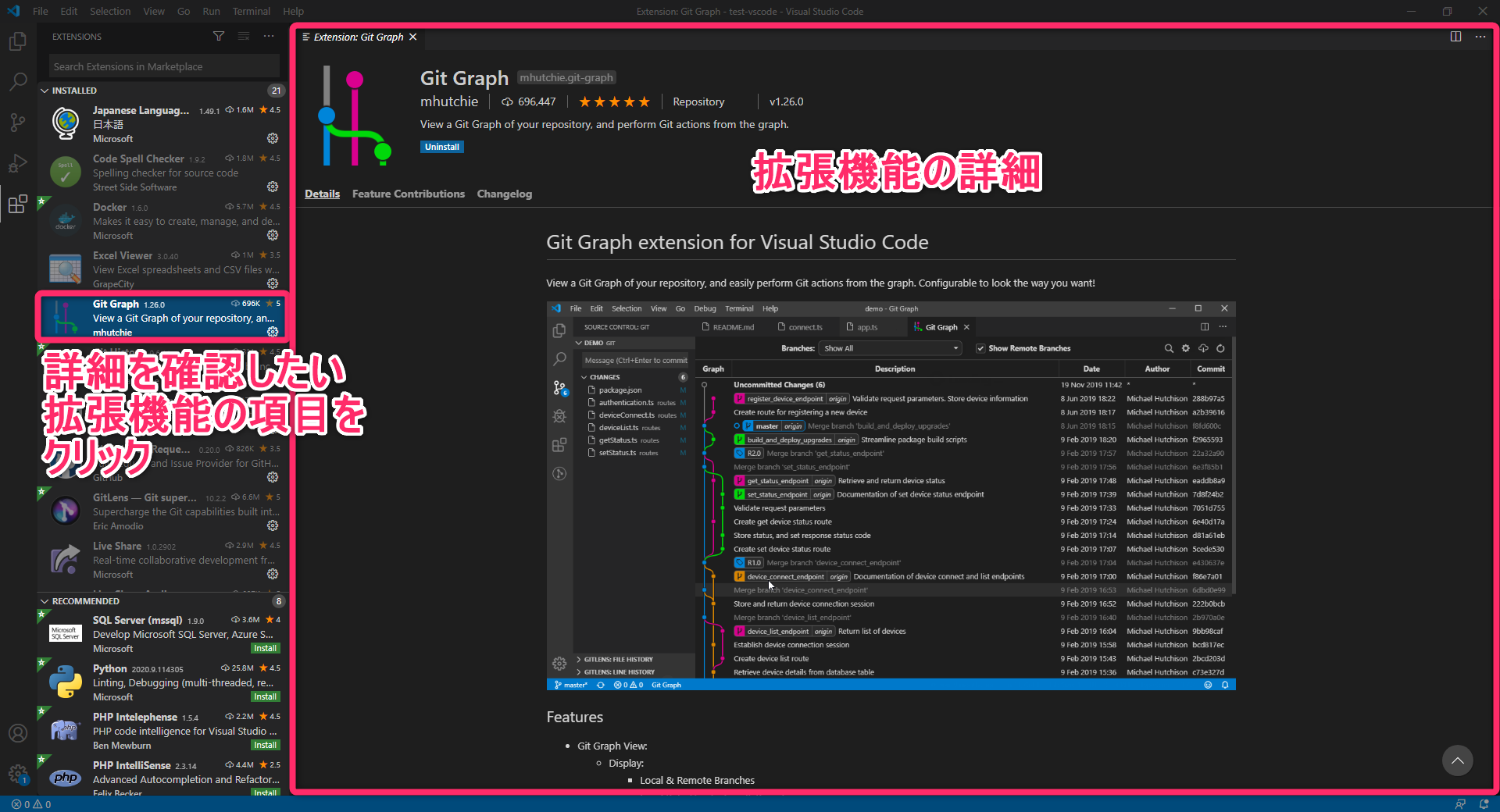This screenshot has height=812, width=1500.
Task: Uninstall the Git Graph extension
Action: pyautogui.click(x=442, y=147)
